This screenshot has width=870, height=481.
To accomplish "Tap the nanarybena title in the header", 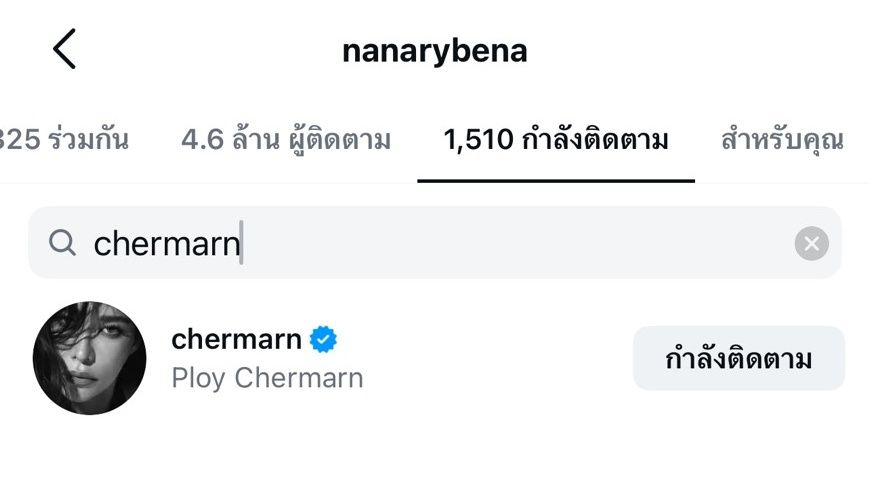I will [434, 51].
